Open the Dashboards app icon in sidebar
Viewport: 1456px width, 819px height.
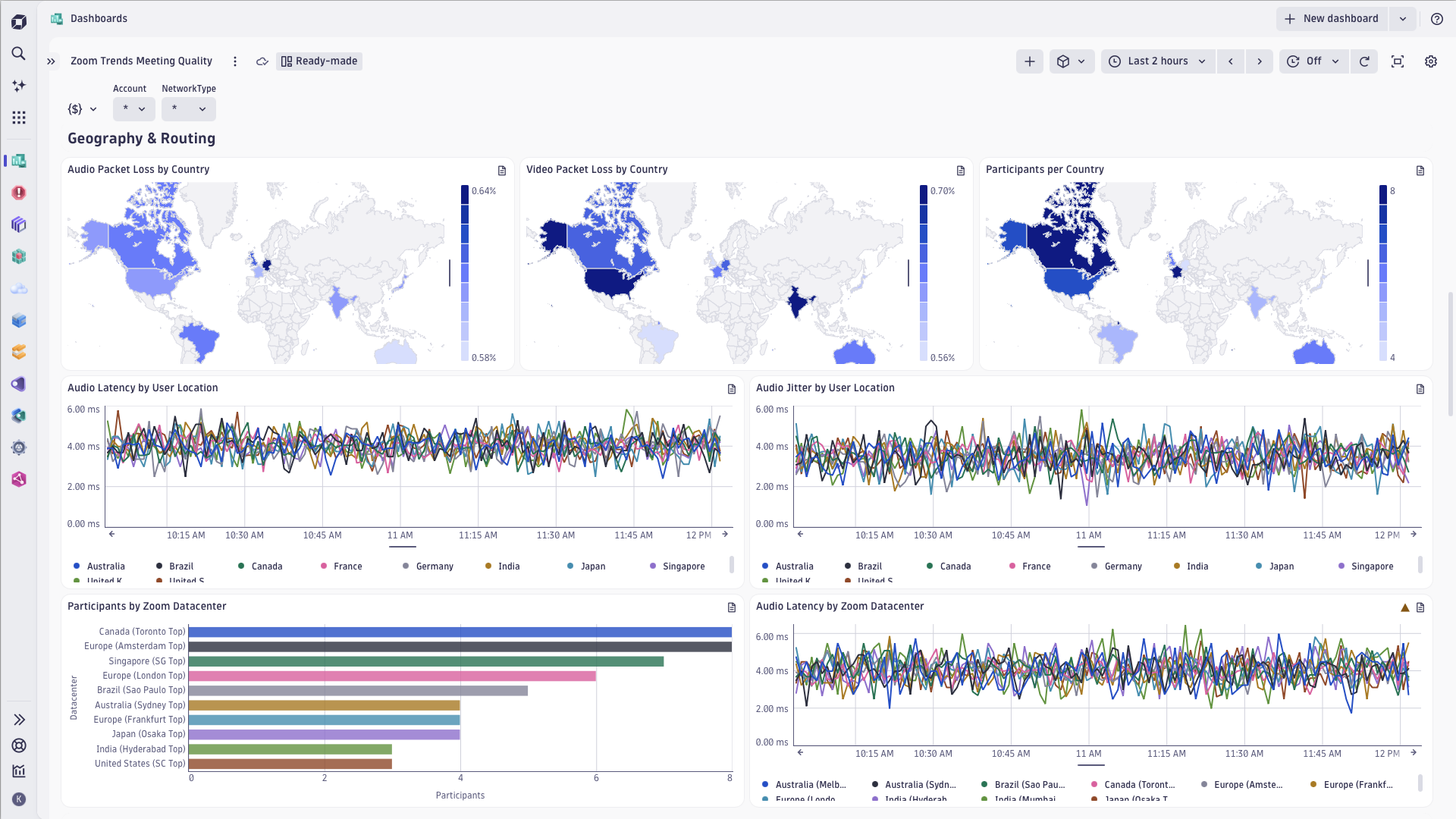point(19,161)
